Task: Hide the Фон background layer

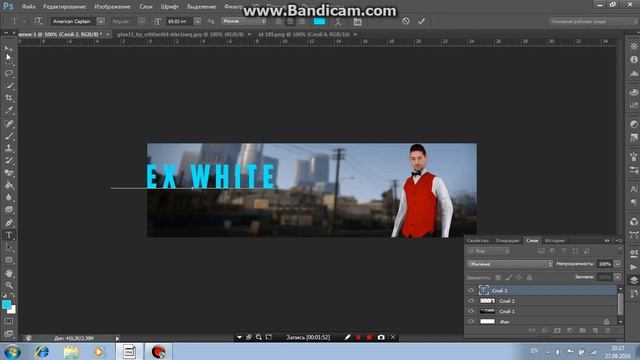Action: 471,322
